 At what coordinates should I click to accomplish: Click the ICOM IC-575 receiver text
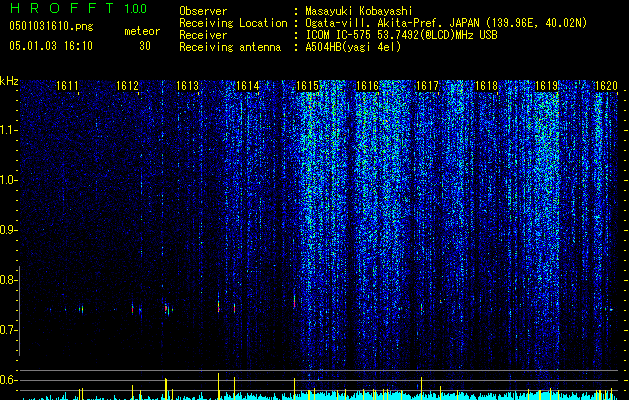click(401, 35)
